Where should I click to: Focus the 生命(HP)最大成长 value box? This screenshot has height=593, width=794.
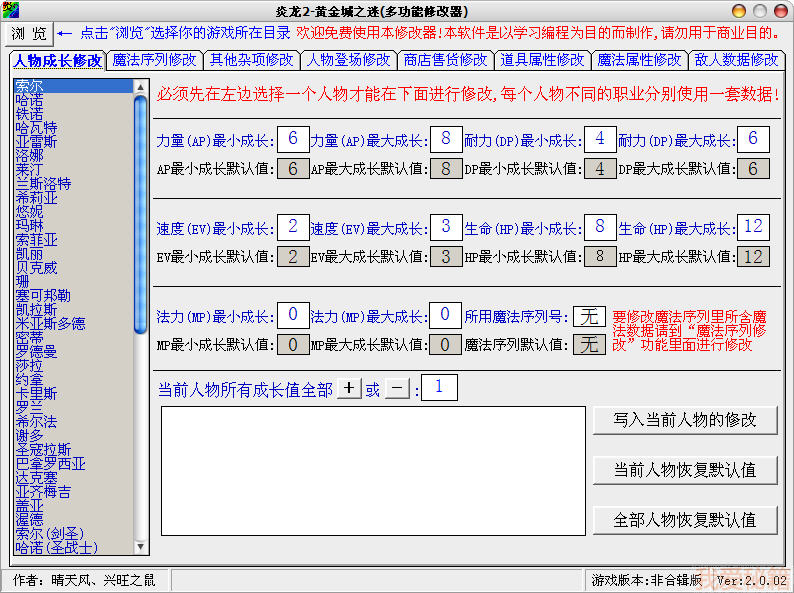tap(753, 227)
